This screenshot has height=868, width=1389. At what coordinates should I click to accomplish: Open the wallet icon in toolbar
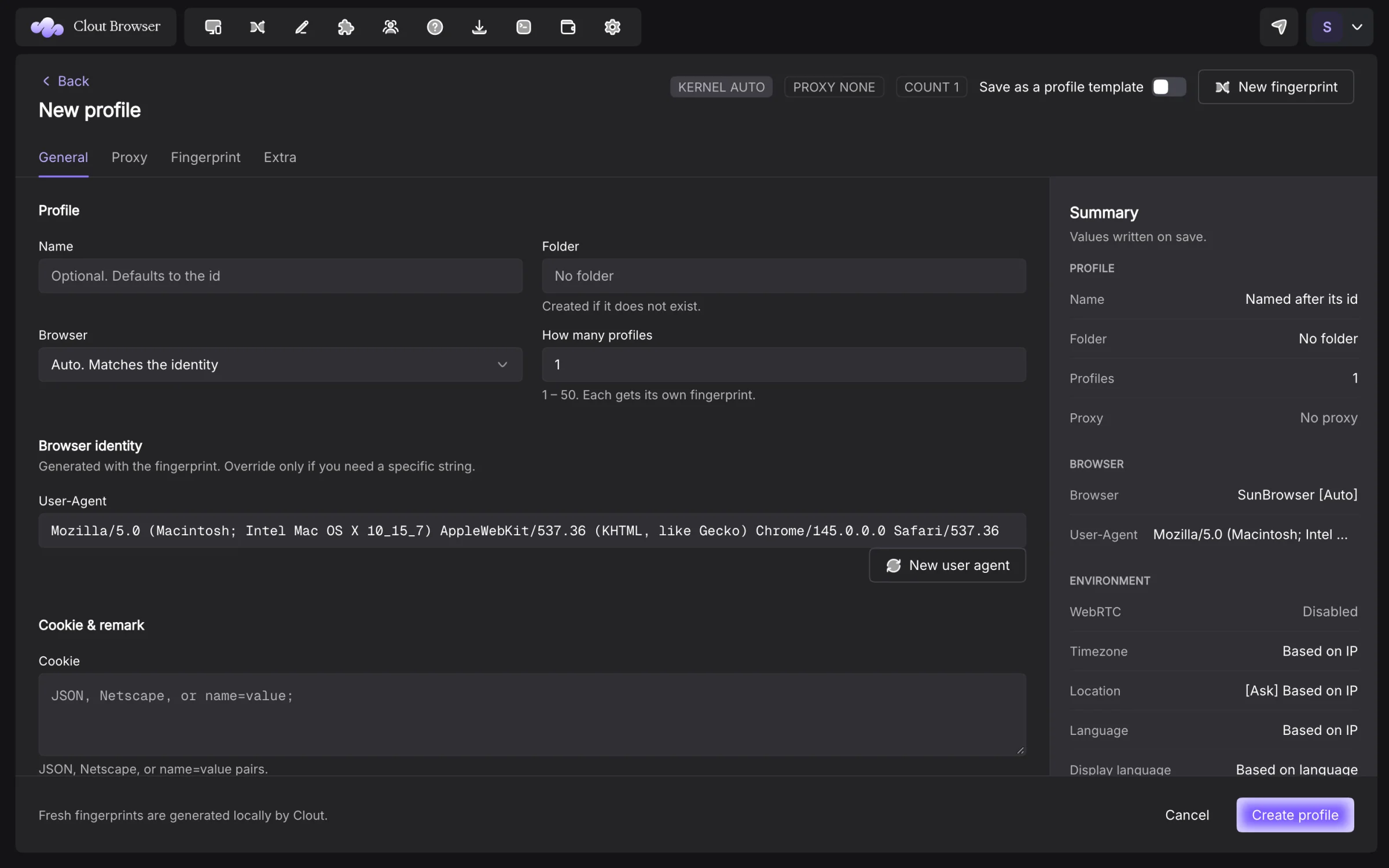click(568, 27)
